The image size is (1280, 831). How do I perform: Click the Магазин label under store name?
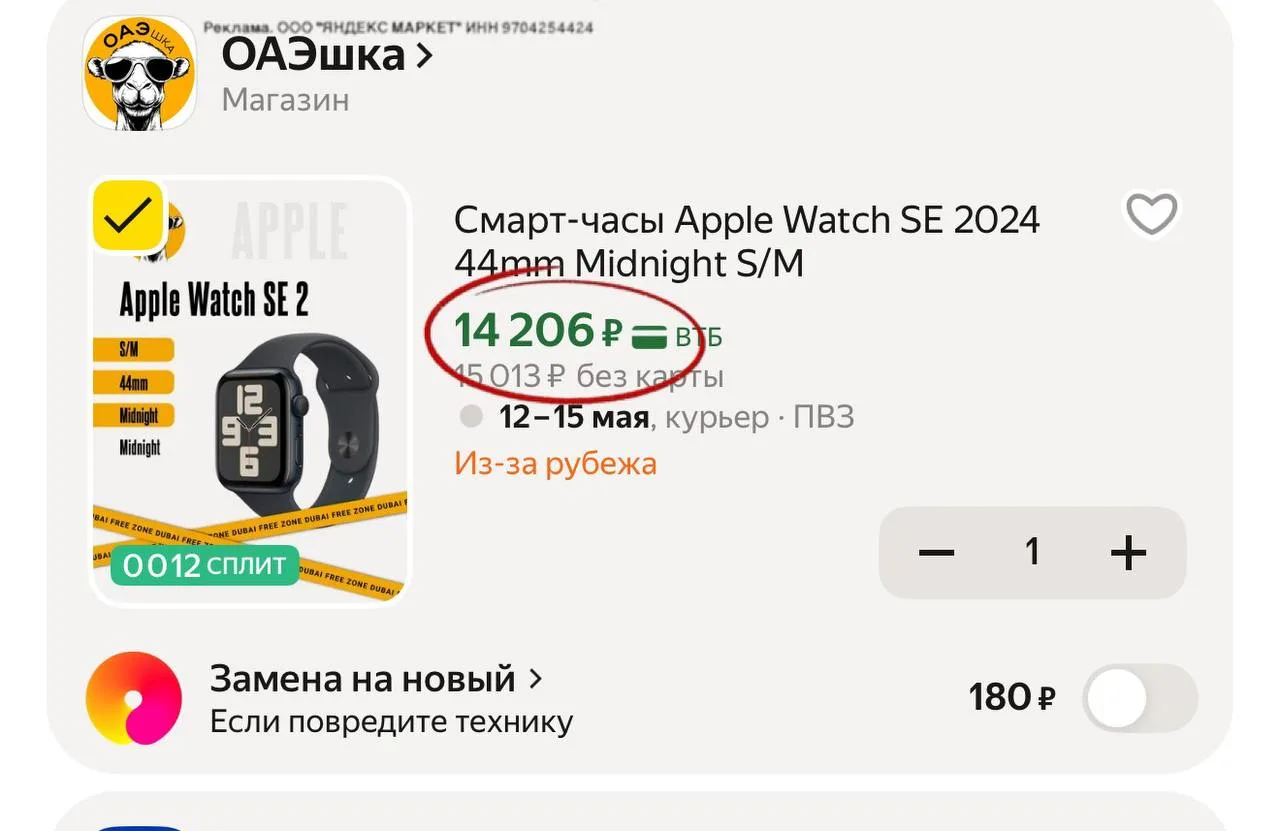285,100
